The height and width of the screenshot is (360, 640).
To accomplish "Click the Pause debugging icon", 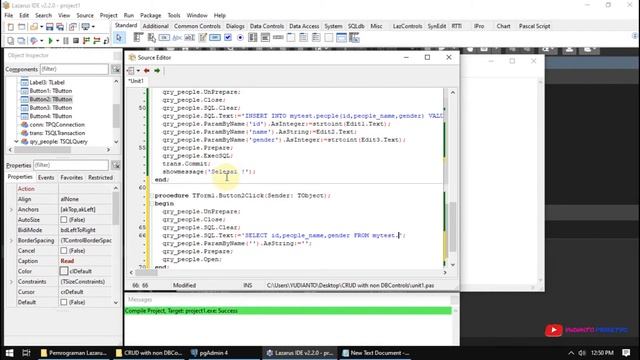I will click(66, 41).
